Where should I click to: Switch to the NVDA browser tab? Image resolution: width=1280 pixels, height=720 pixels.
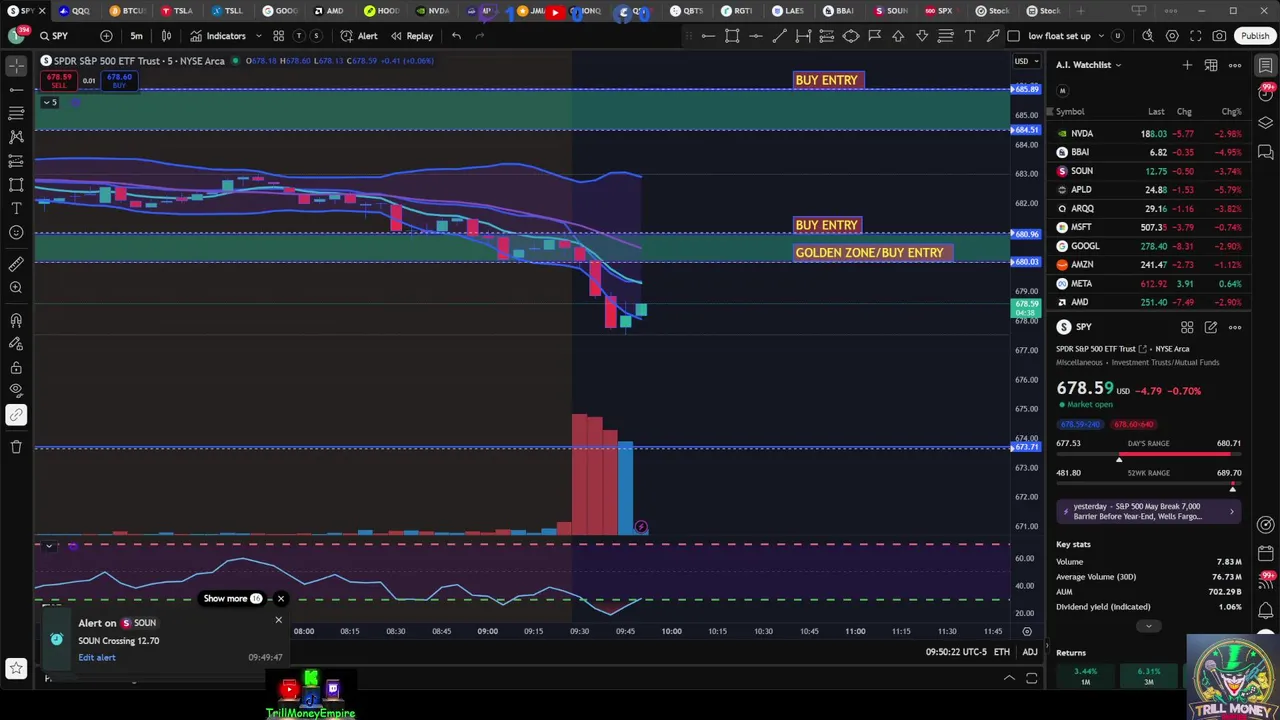point(431,11)
